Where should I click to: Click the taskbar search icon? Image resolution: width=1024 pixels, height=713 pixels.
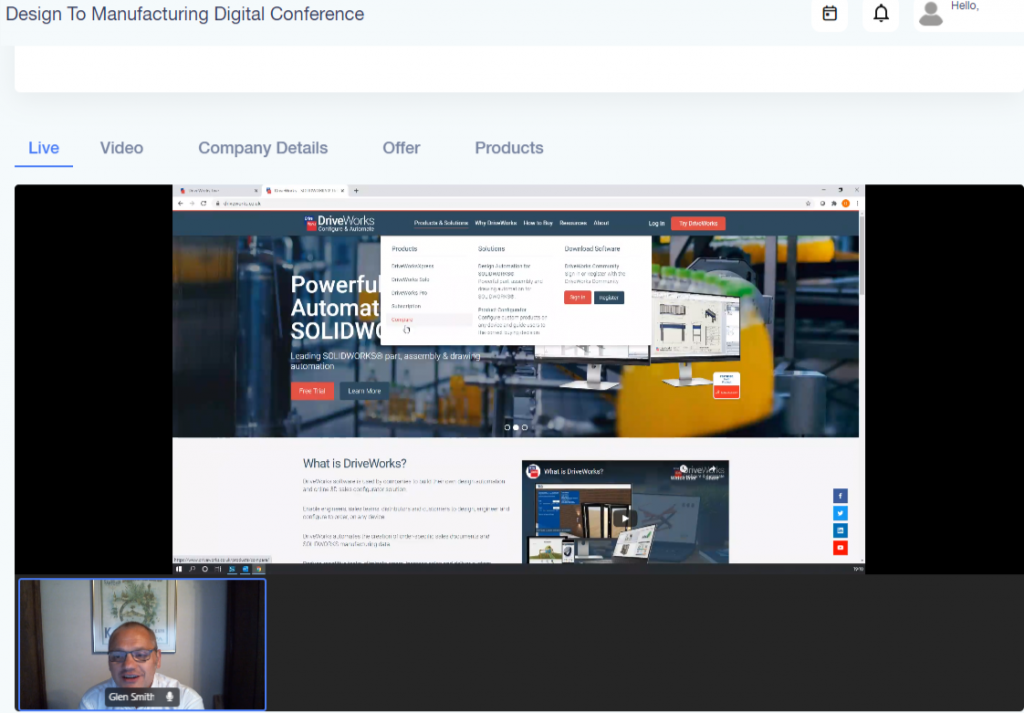tap(192, 569)
